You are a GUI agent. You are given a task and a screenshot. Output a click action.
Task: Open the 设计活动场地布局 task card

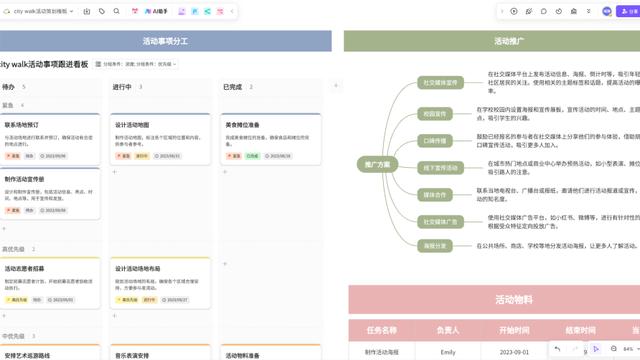click(160, 283)
